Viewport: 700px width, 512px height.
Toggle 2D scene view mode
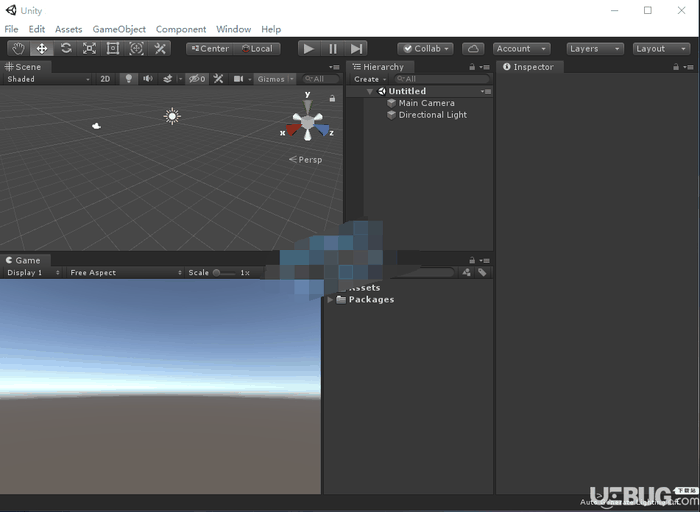105,79
